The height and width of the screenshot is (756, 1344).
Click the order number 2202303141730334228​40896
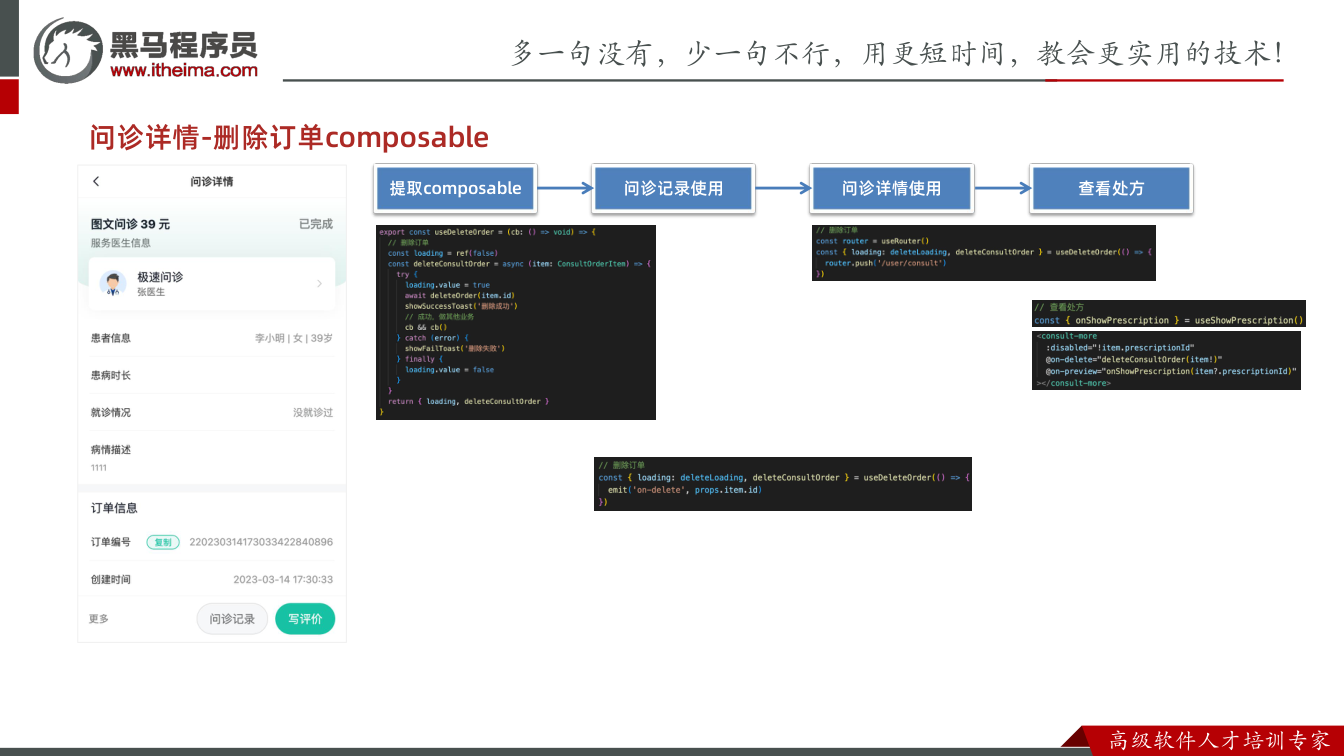pos(261,542)
